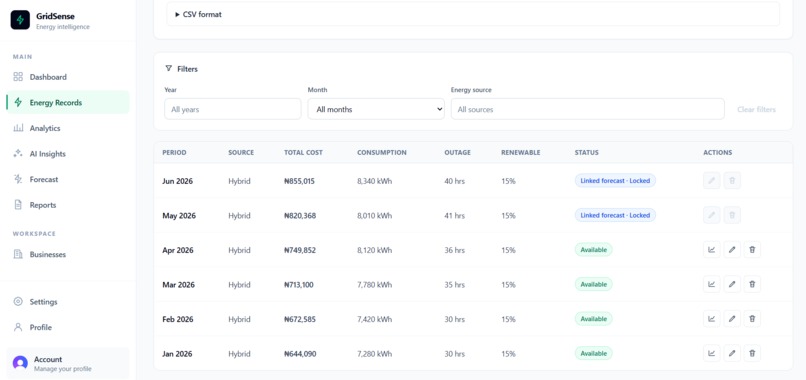Click the 7,780 kWh consumption cell

tap(374, 284)
